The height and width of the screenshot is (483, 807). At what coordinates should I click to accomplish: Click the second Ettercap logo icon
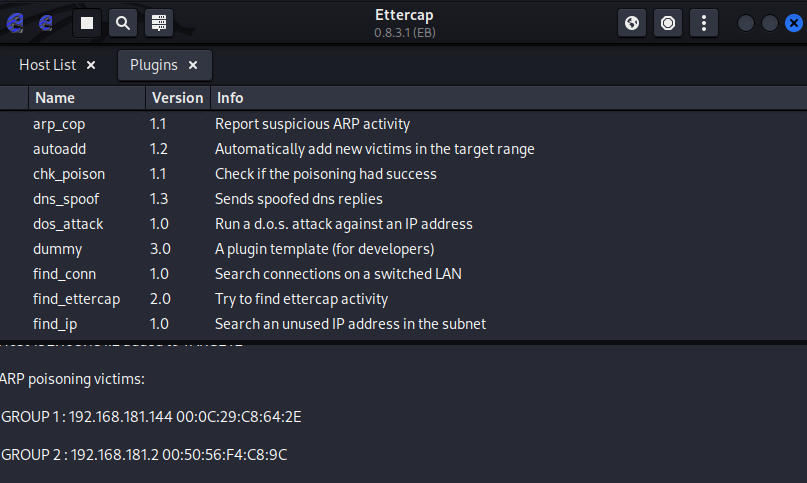[x=46, y=22]
